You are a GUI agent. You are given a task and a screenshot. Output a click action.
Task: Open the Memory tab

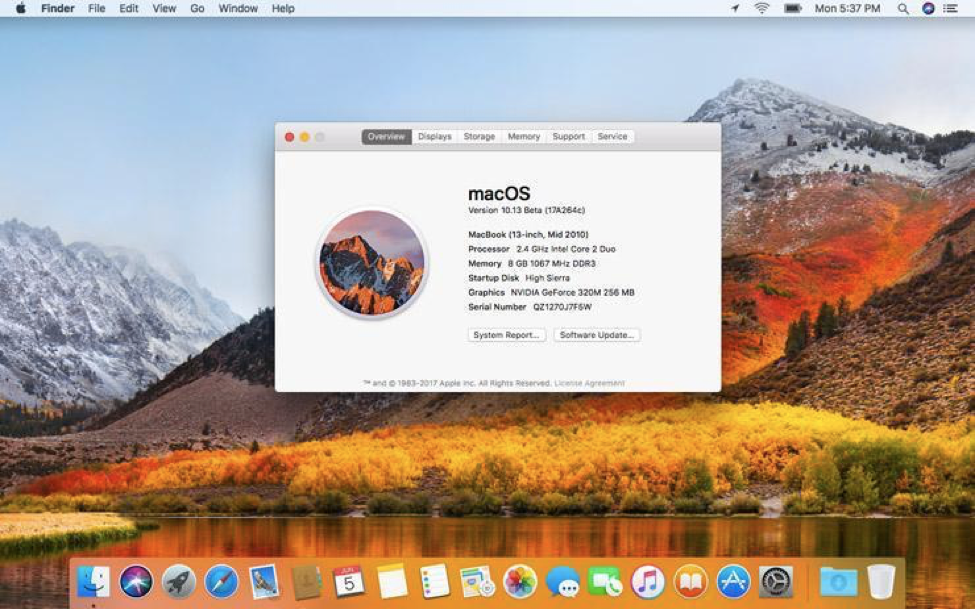(x=523, y=136)
